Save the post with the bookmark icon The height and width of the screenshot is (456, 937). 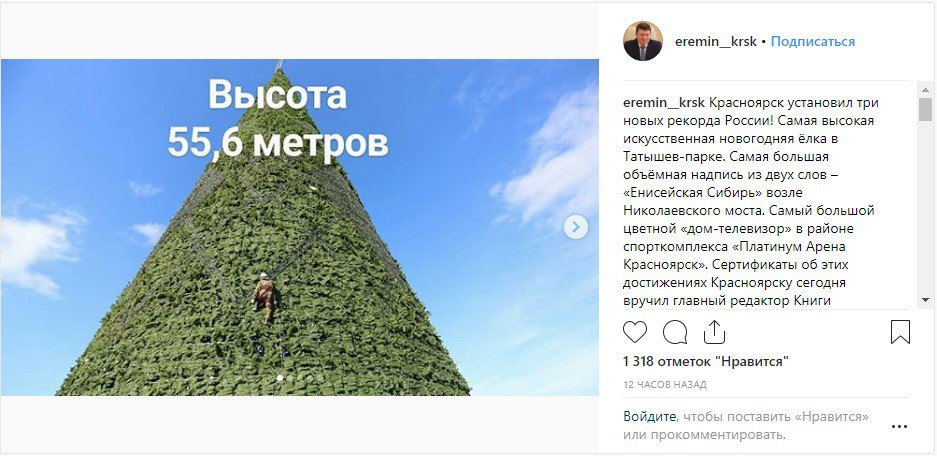[x=900, y=332]
